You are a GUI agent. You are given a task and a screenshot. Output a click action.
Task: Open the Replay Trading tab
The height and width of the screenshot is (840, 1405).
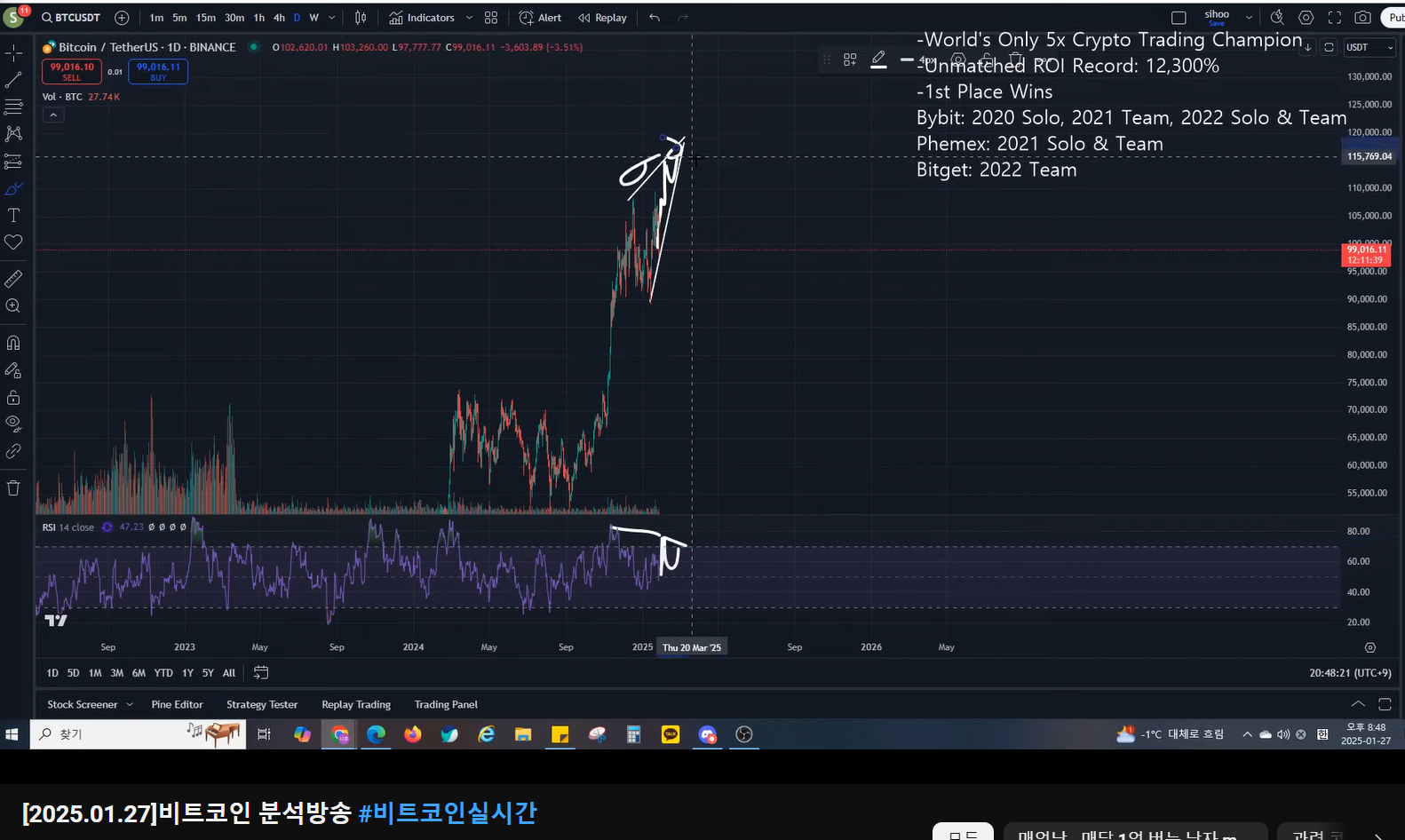tap(356, 704)
